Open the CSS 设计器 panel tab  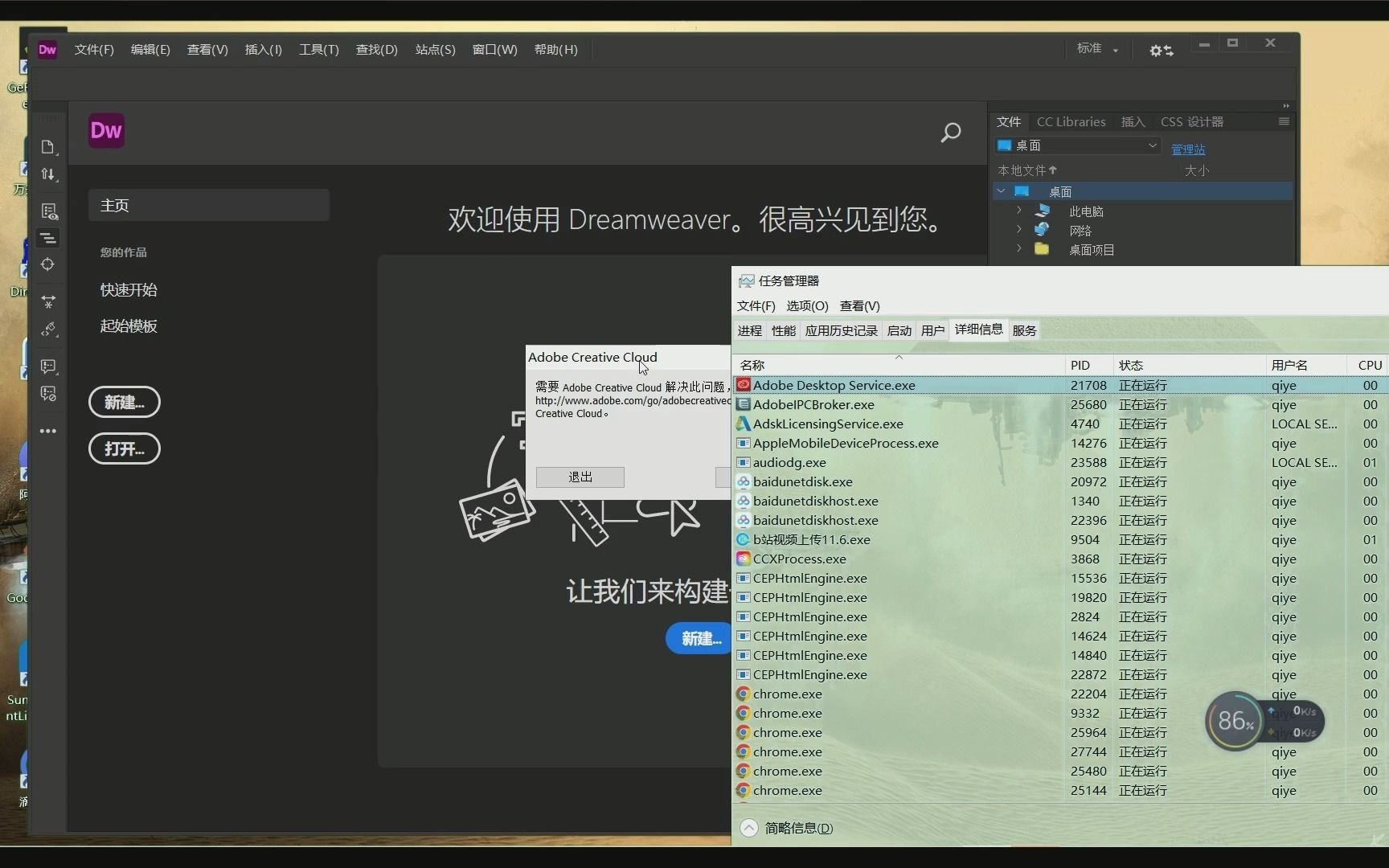pos(1192,121)
